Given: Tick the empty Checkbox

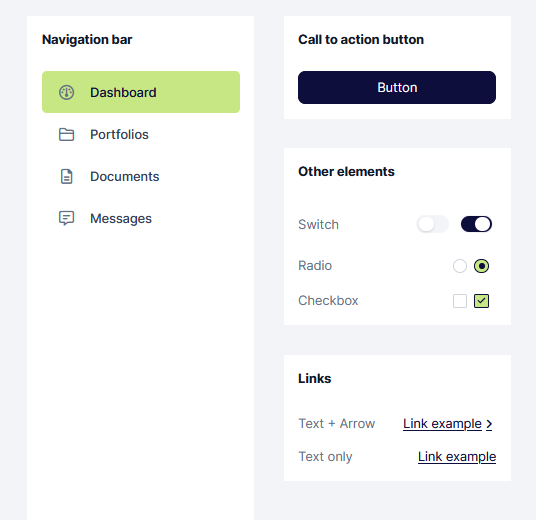Looking at the screenshot, I should point(460,301).
